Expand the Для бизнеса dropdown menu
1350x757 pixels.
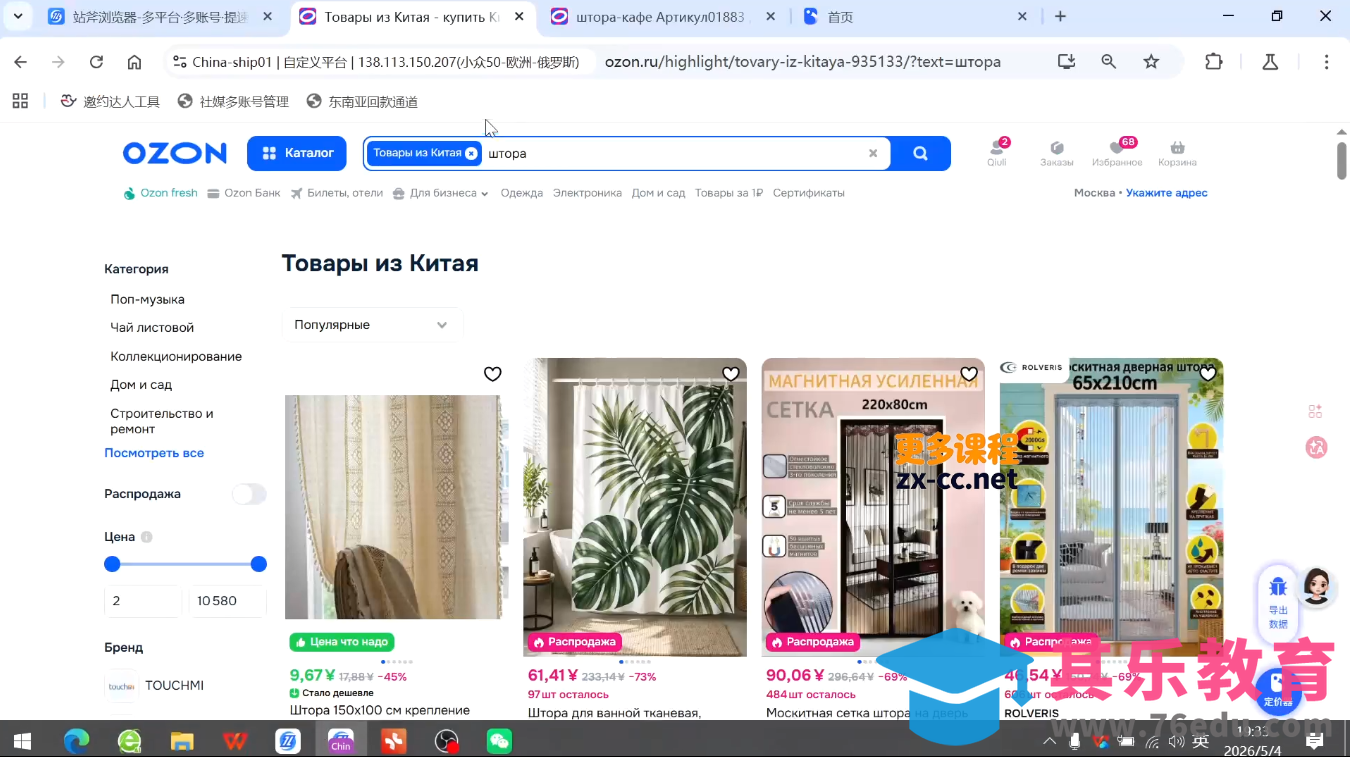[440, 193]
